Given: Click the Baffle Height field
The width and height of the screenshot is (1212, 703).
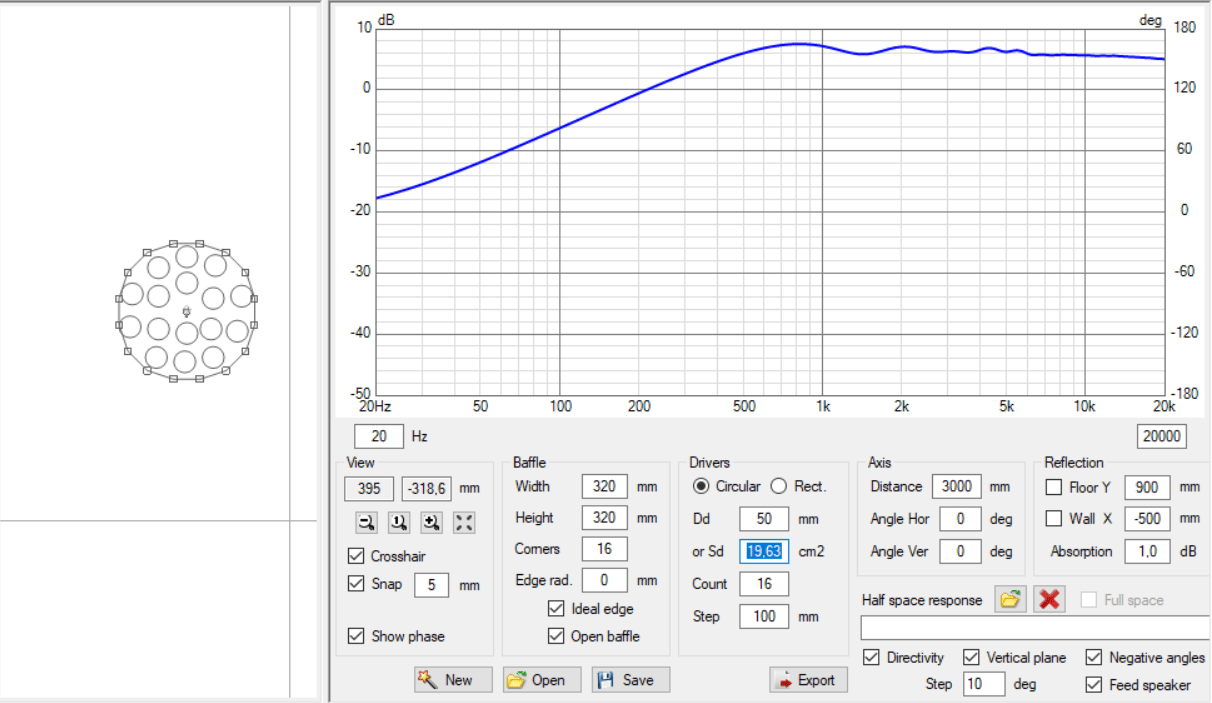Looking at the screenshot, I should [604, 518].
